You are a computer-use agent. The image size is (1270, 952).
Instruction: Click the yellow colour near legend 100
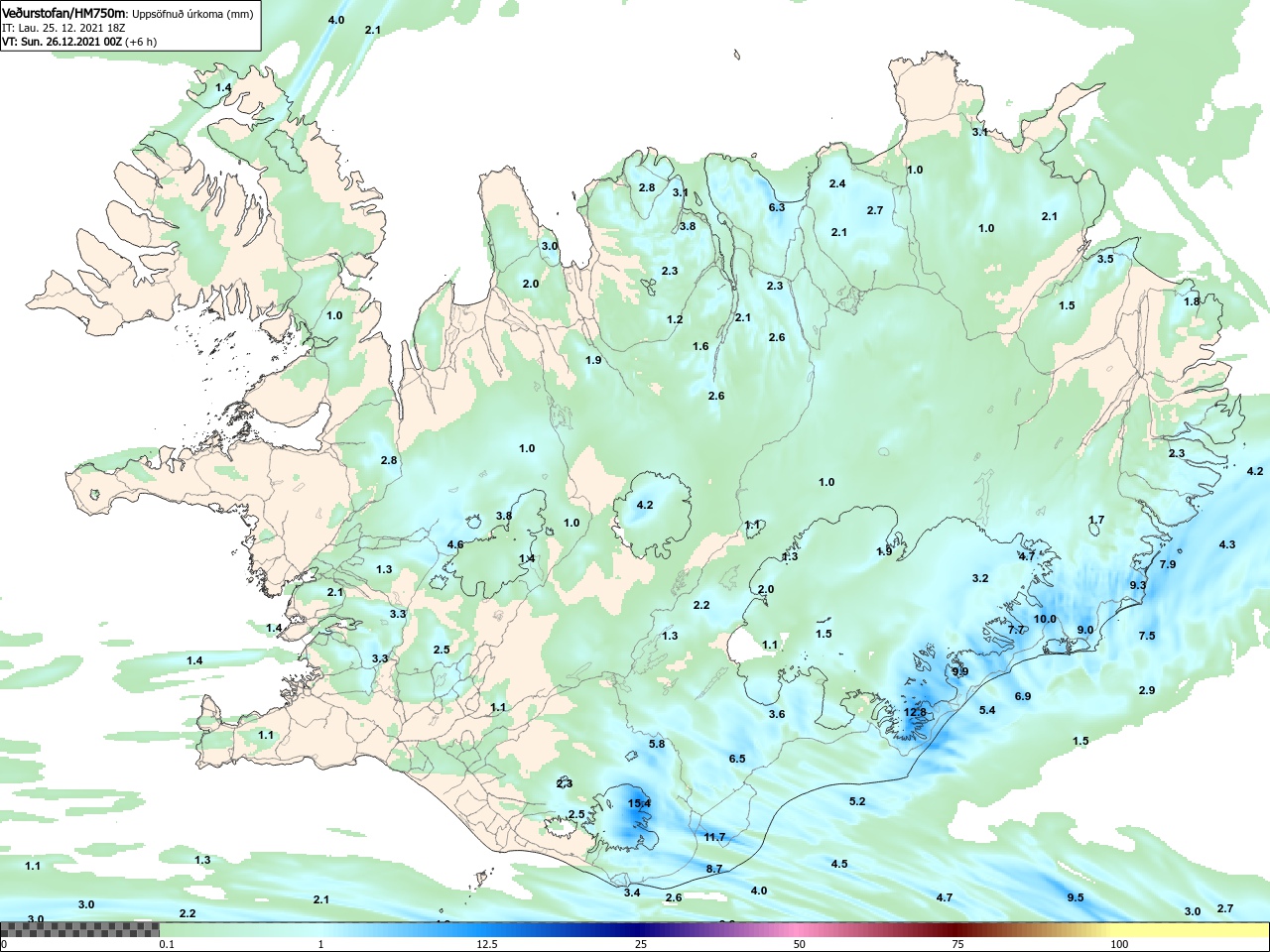click(x=1121, y=929)
